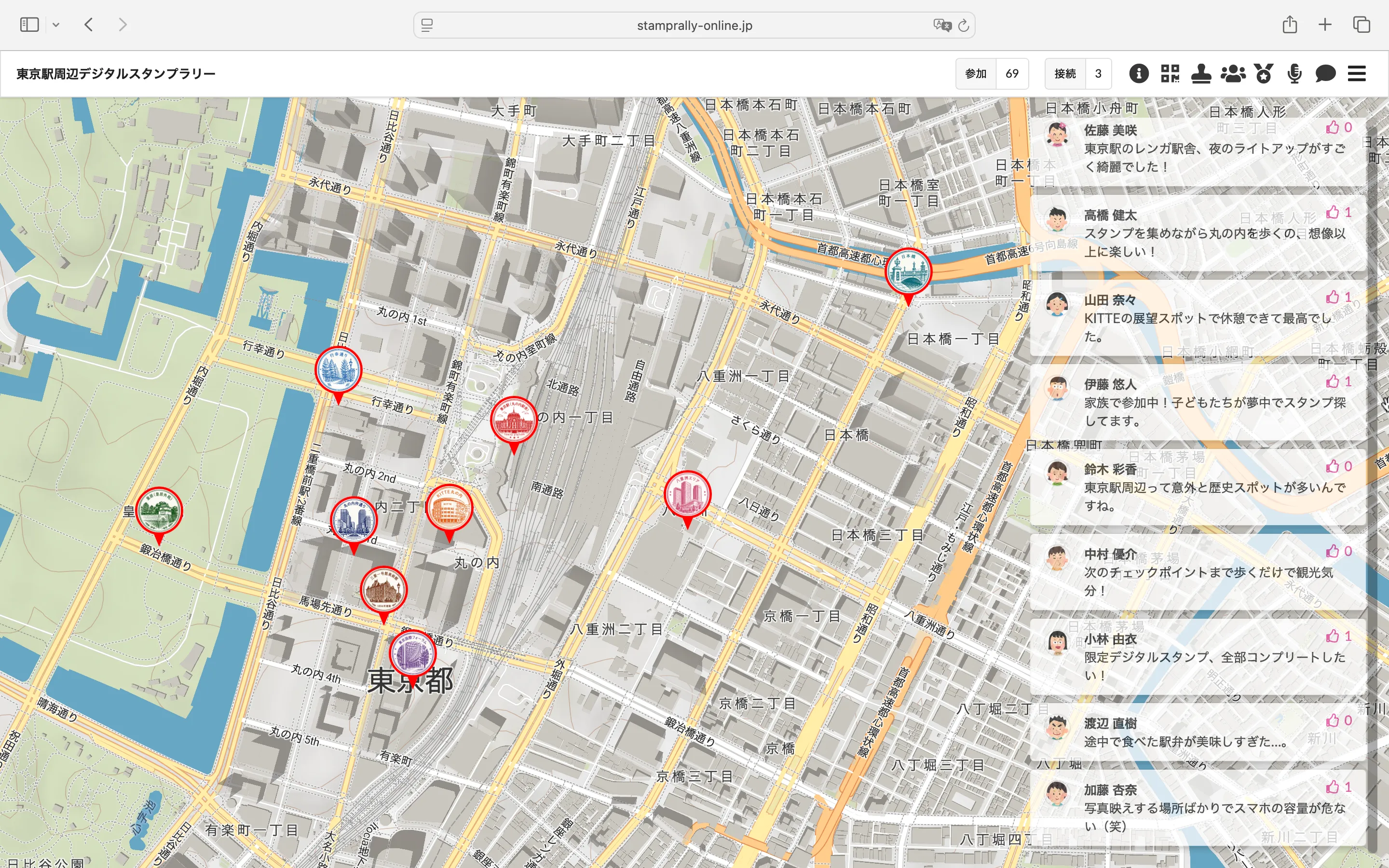1389x868 pixels.
Task: Click the page translate icon
Action: point(942,25)
